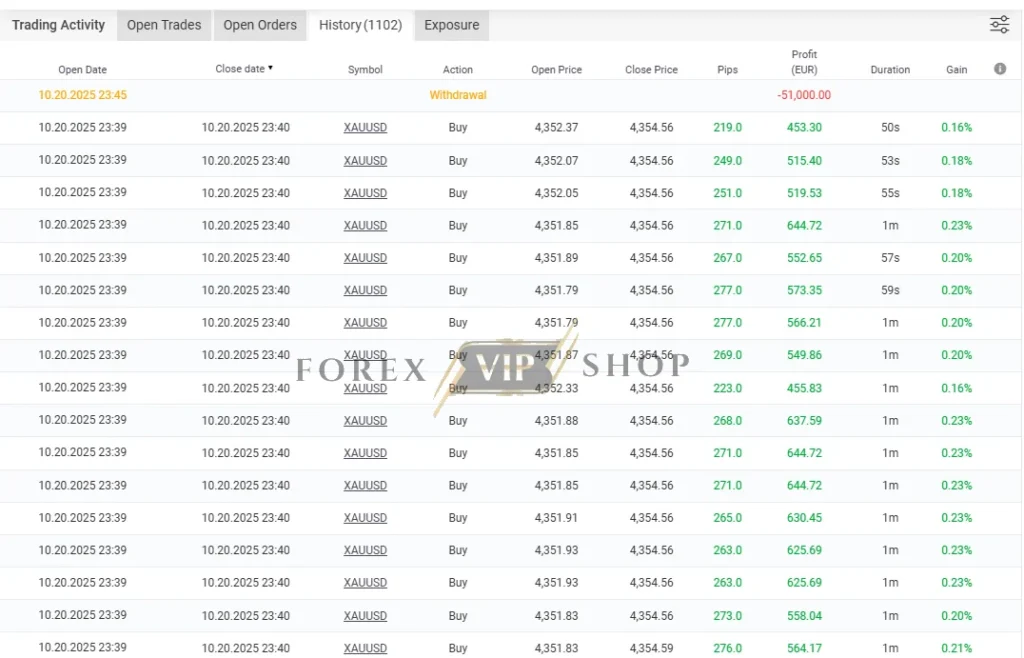
Task: Sort table by Symbol column header
Action: 365,69
